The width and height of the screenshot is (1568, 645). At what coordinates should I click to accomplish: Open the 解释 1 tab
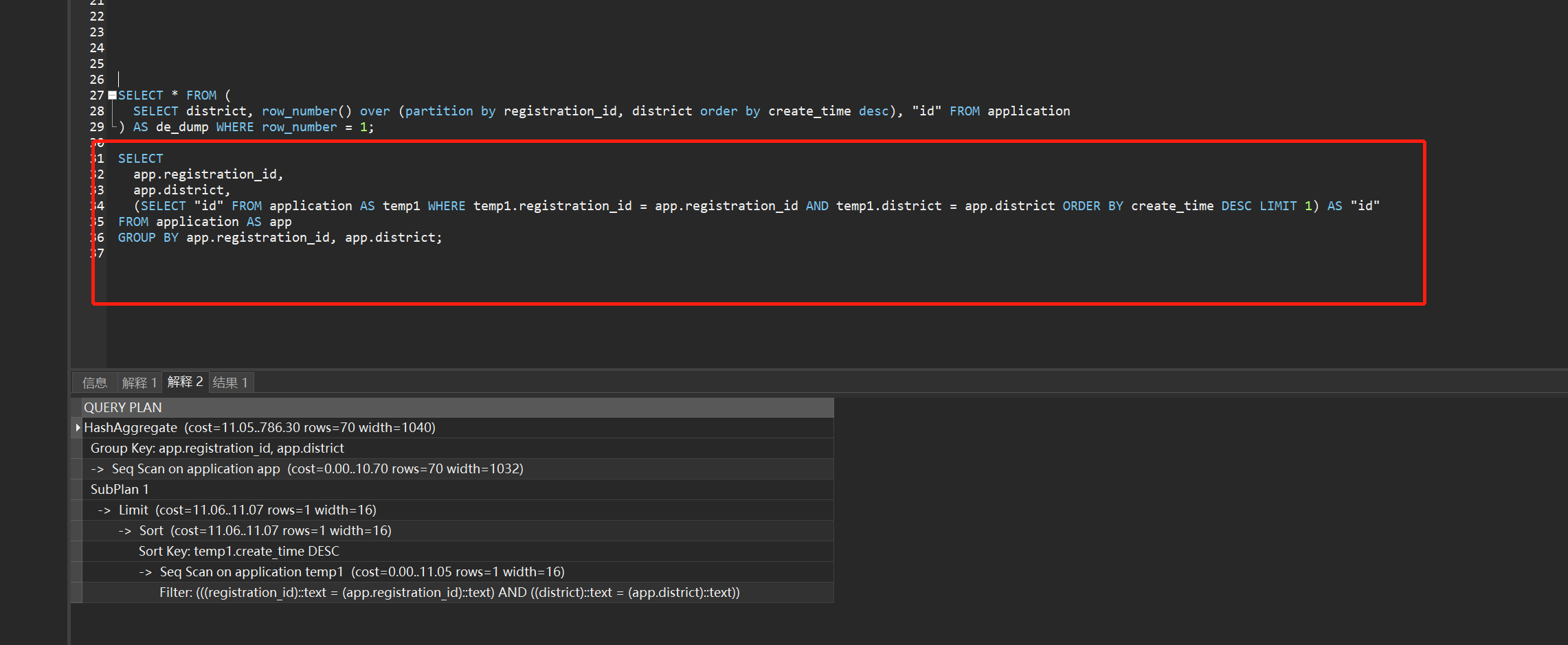[x=139, y=383]
